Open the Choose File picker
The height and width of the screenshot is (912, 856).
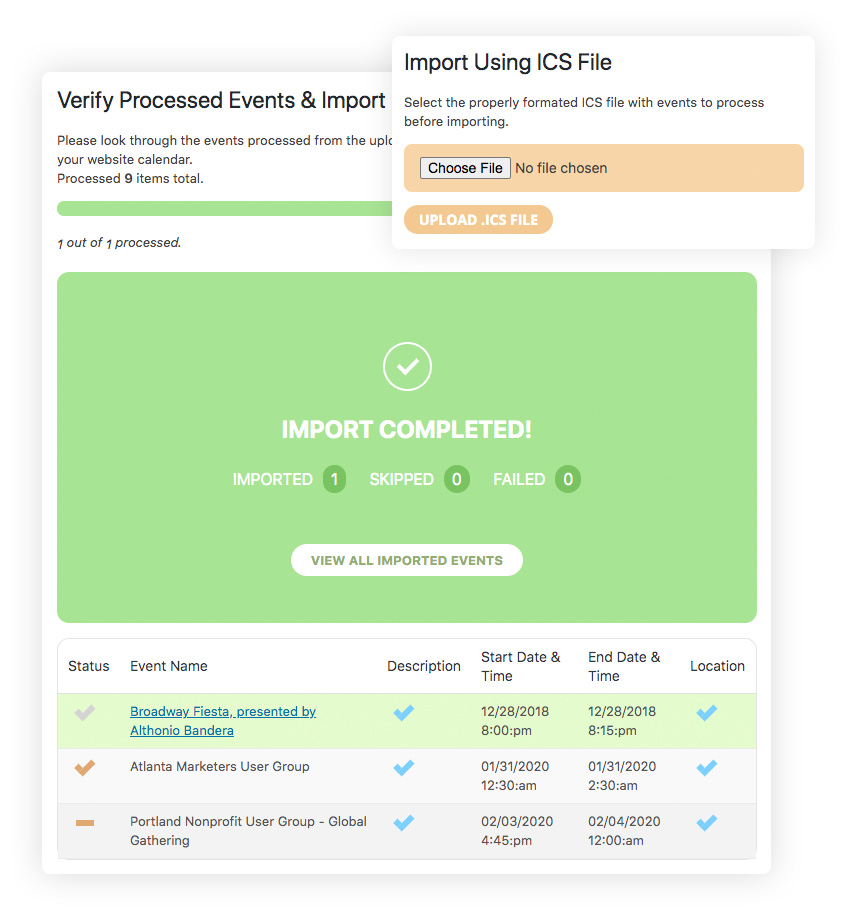coord(465,168)
